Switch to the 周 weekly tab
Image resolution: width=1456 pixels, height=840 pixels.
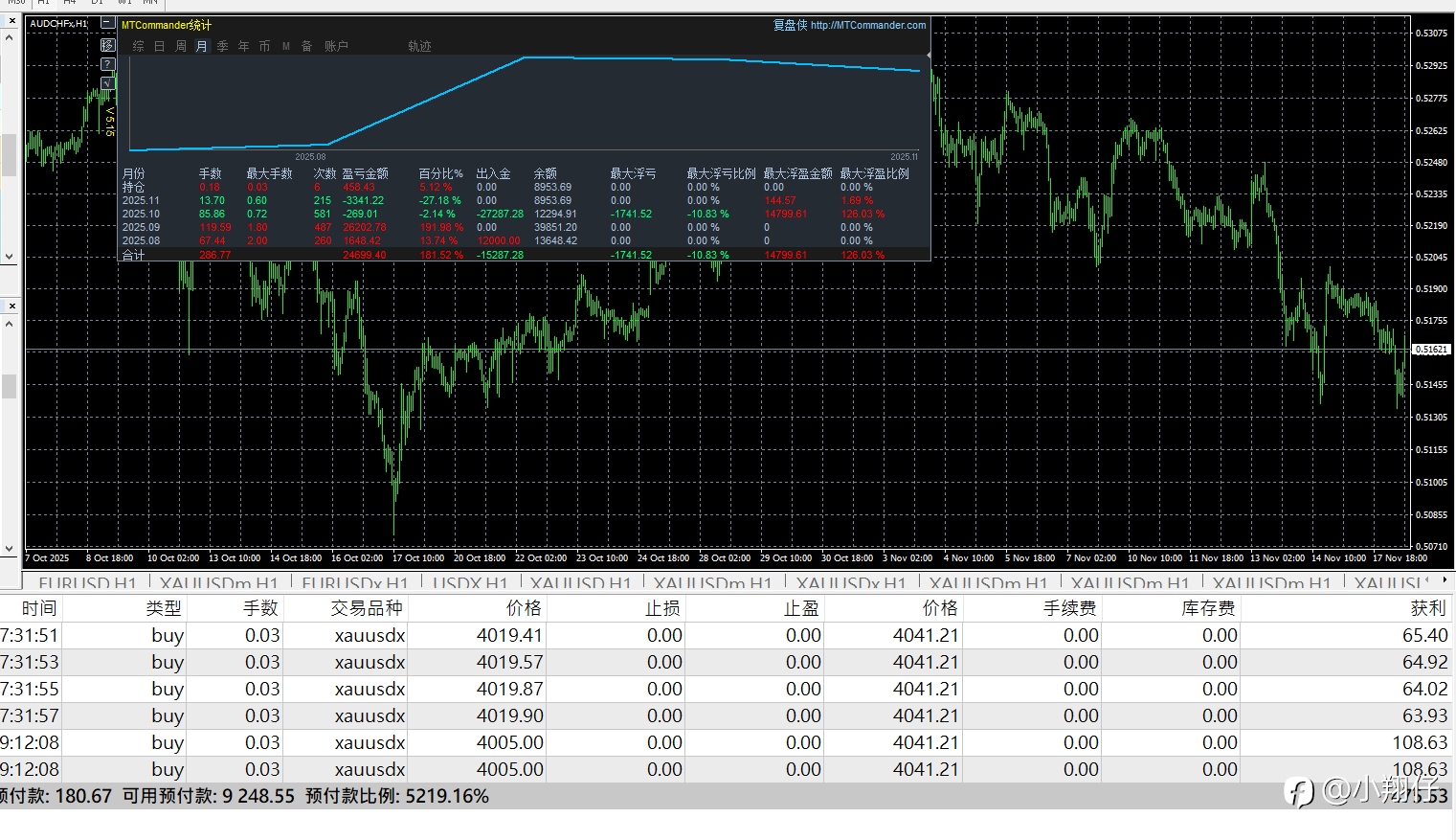tap(181, 46)
